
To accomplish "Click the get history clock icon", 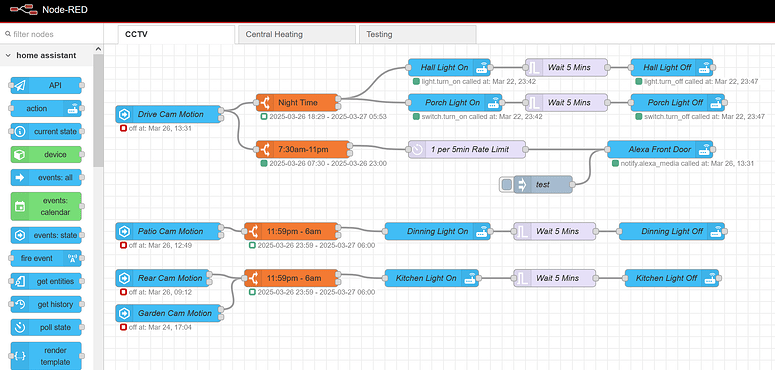I will pos(20,304).
